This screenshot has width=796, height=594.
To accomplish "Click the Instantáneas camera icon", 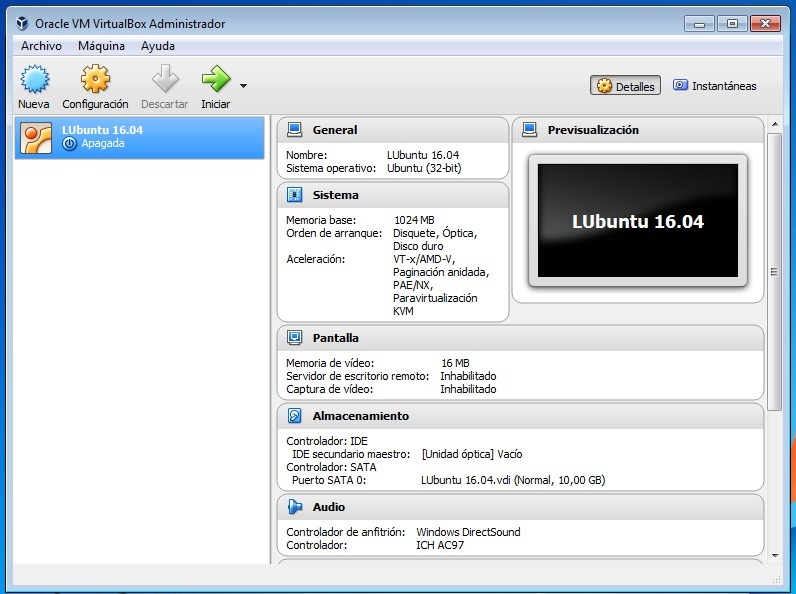I will tap(680, 85).
